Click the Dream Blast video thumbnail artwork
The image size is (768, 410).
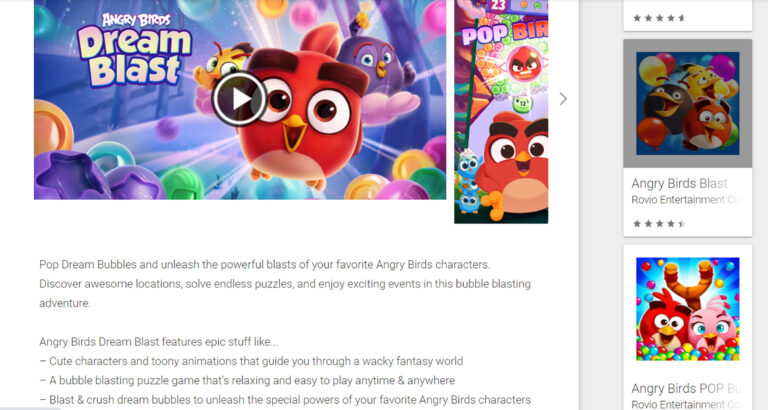pos(240,99)
